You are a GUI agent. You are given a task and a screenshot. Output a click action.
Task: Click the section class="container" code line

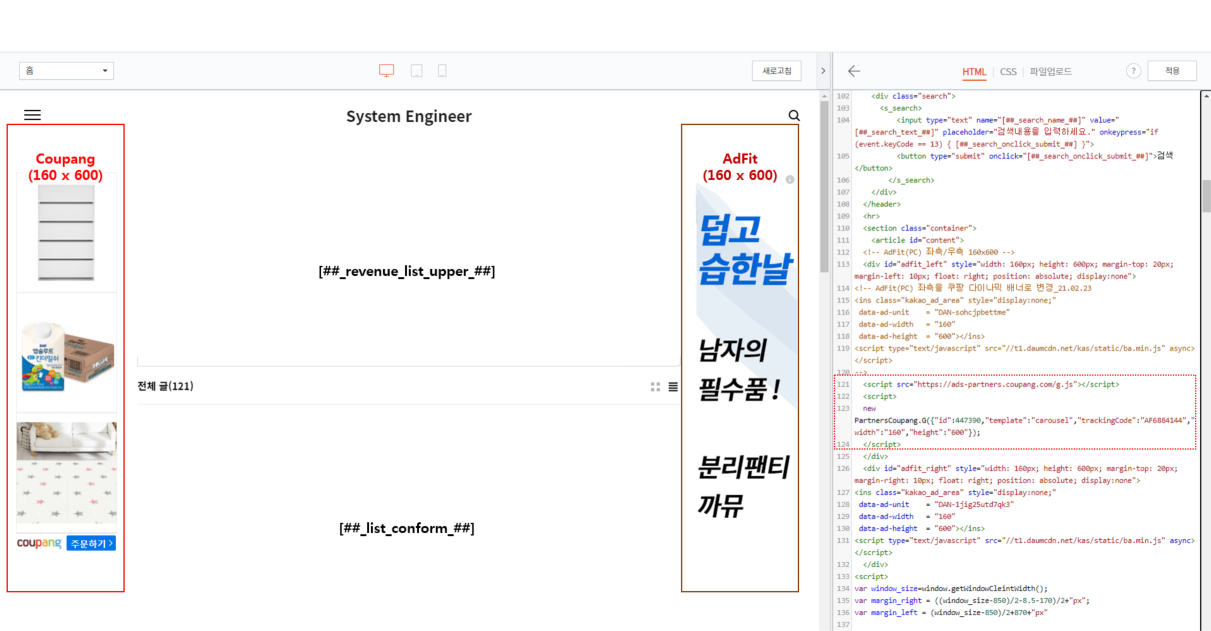pyautogui.click(x=920, y=228)
